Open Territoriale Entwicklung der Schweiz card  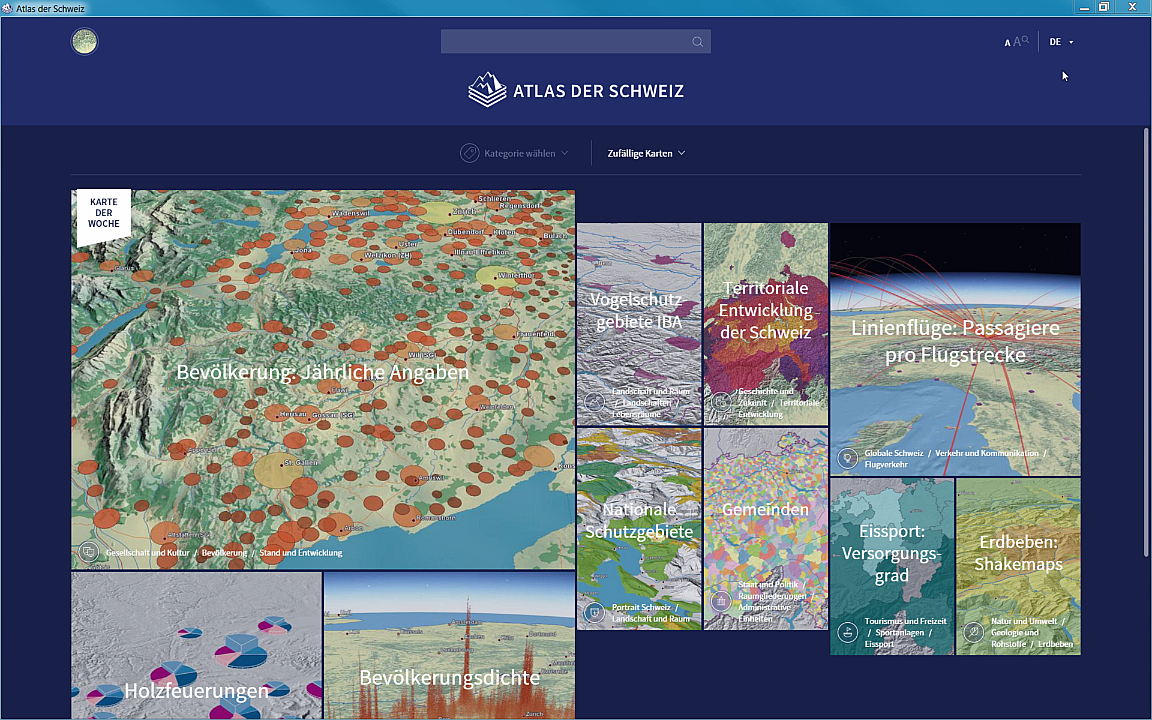tap(766, 324)
